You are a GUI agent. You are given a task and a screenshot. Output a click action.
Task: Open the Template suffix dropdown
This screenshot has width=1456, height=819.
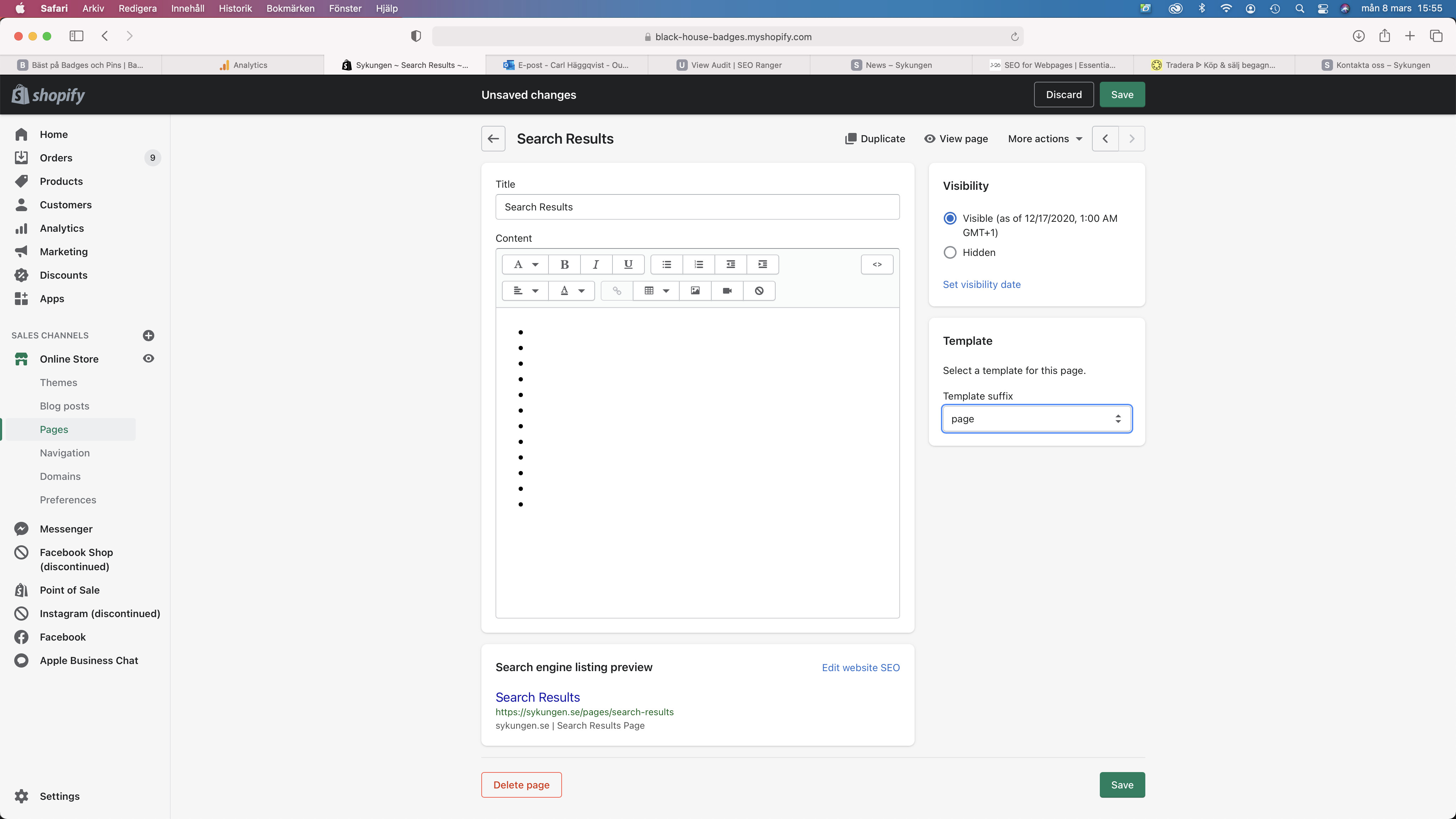(1036, 419)
